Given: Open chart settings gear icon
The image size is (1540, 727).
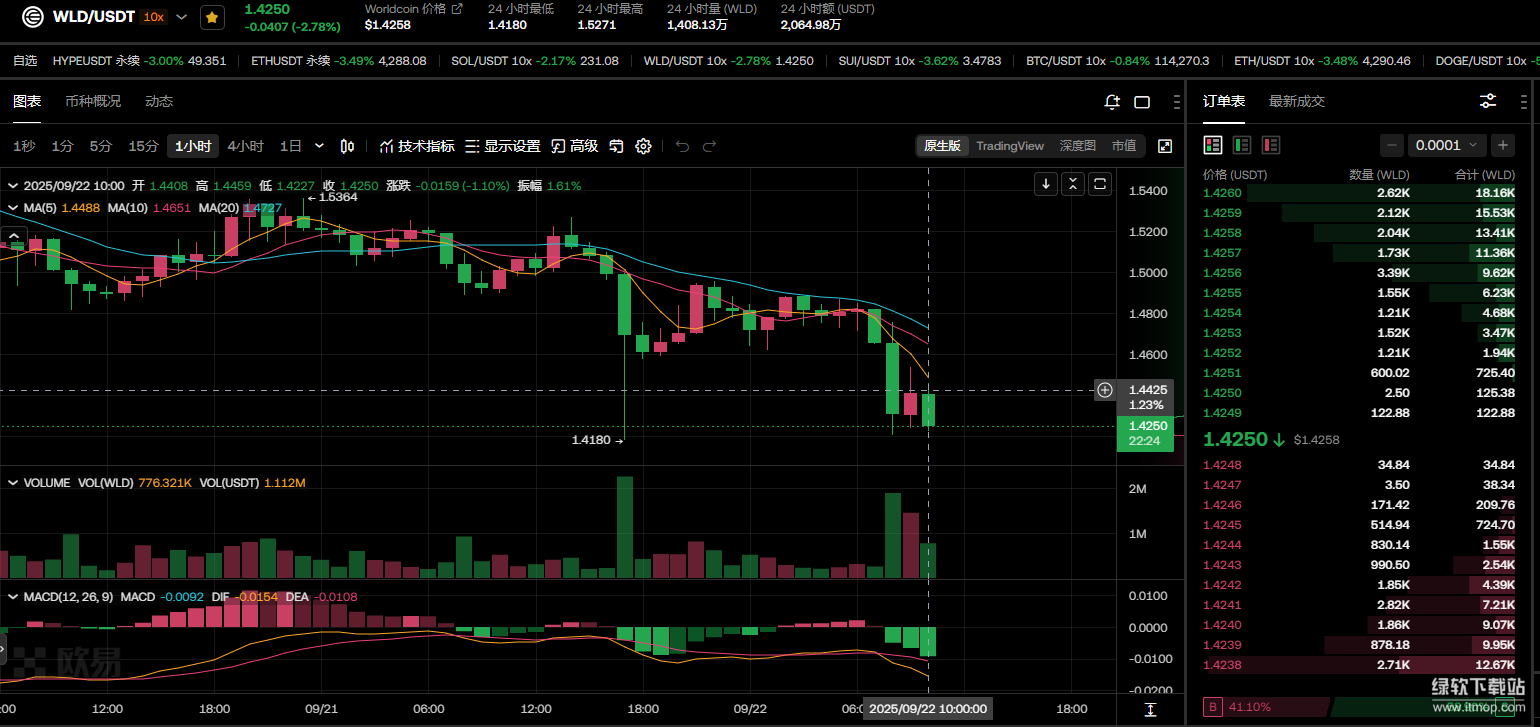Looking at the screenshot, I should point(643,146).
